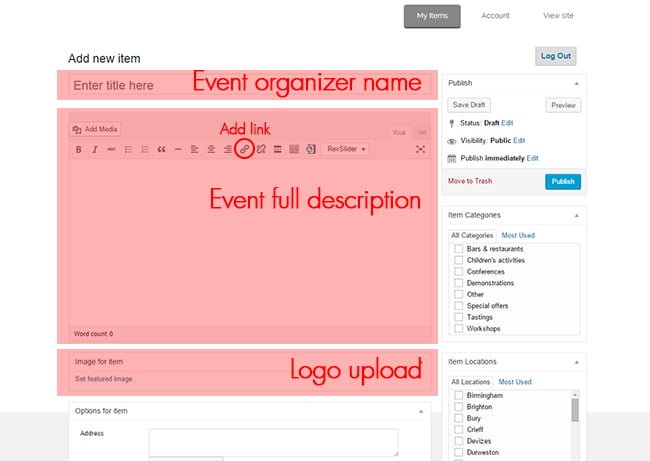Check the Demonstrations category

pyautogui.click(x=458, y=283)
